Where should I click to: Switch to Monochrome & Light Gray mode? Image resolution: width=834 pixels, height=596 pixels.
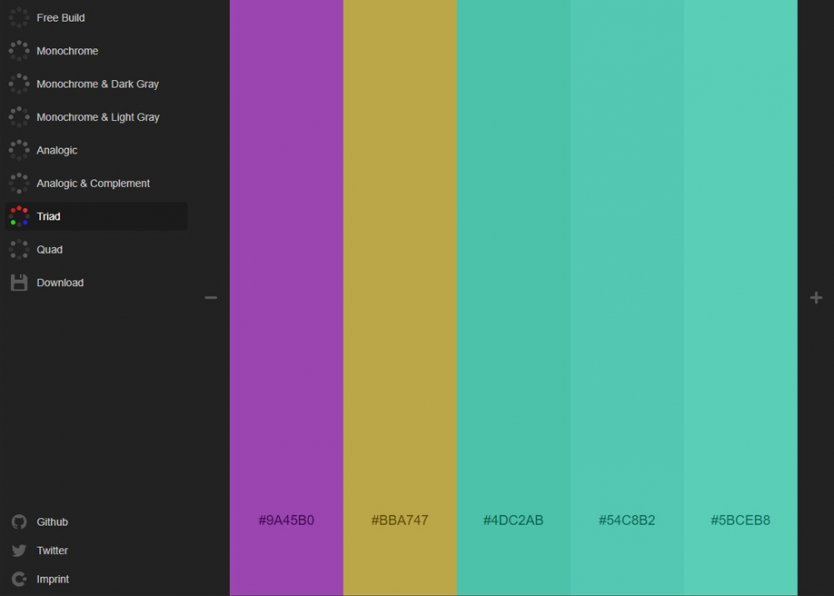coord(97,117)
